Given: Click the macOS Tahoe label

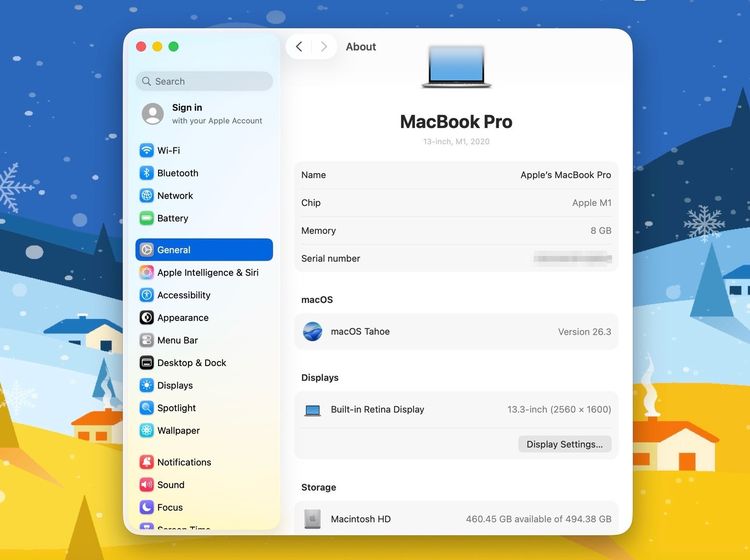Looking at the screenshot, I should click(x=360, y=331).
